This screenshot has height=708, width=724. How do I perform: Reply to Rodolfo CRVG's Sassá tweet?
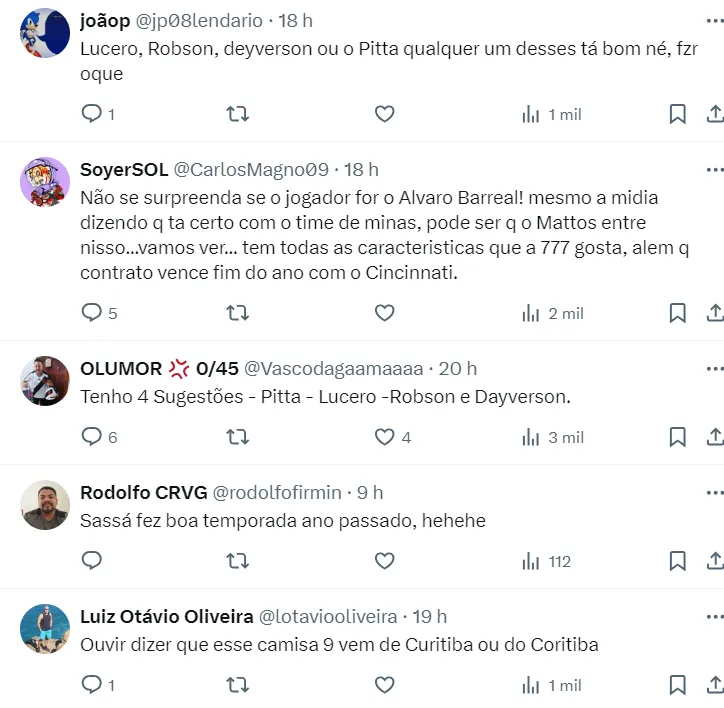coord(92,561)
